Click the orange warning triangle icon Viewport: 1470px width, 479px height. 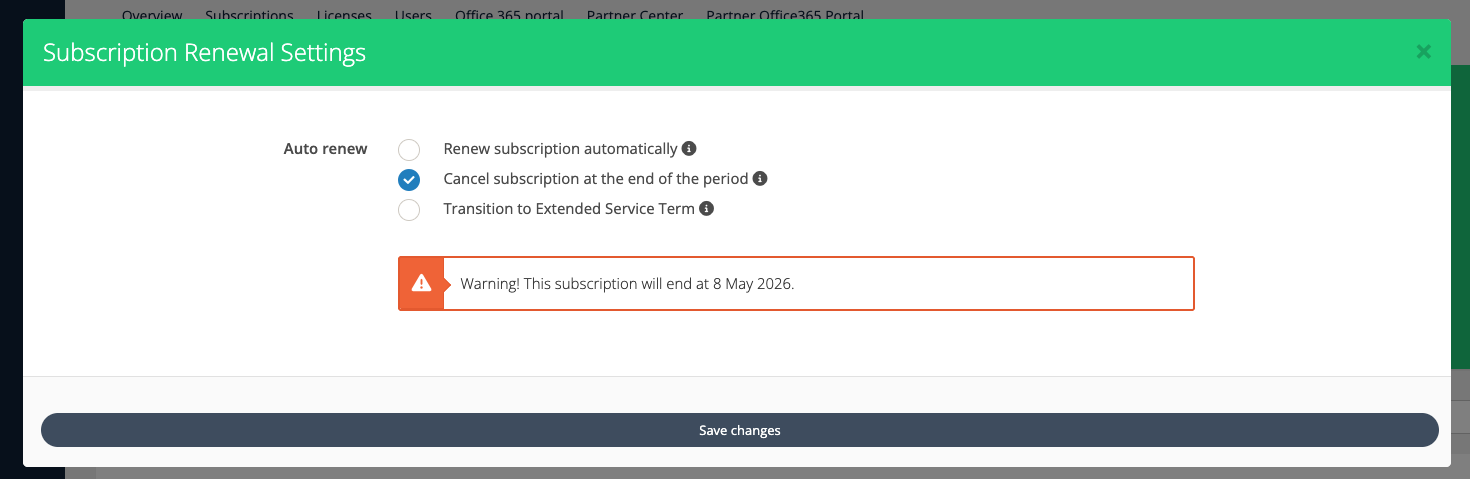pos(421,284)
